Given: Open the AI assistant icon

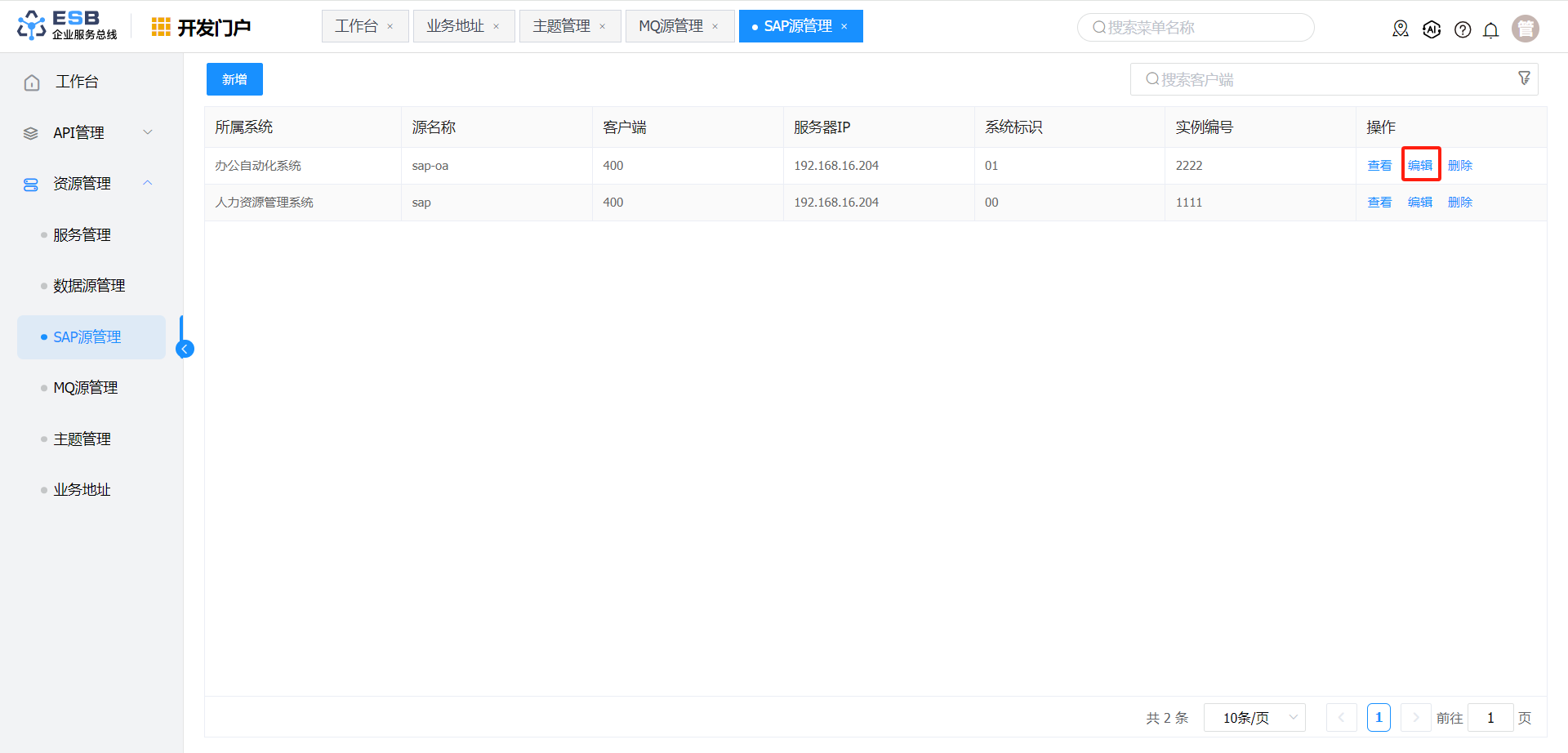Looking at the screenshot, I should [x=1432, y=29].
